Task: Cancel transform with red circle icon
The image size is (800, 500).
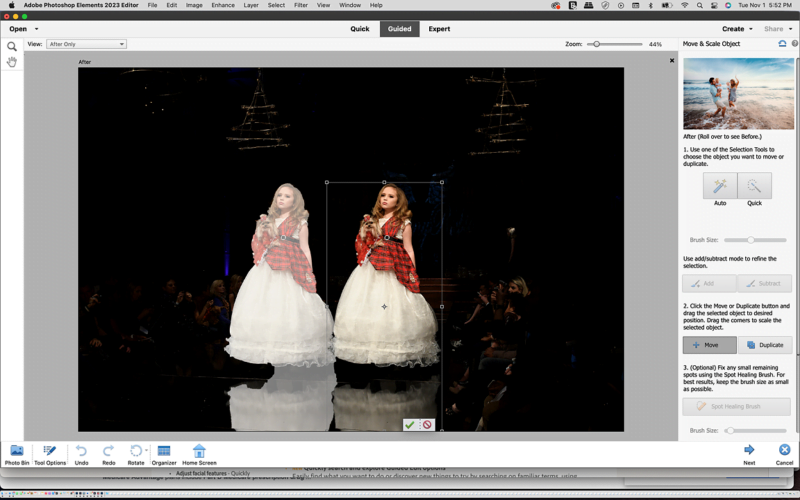Action: [x=427, y=425]
